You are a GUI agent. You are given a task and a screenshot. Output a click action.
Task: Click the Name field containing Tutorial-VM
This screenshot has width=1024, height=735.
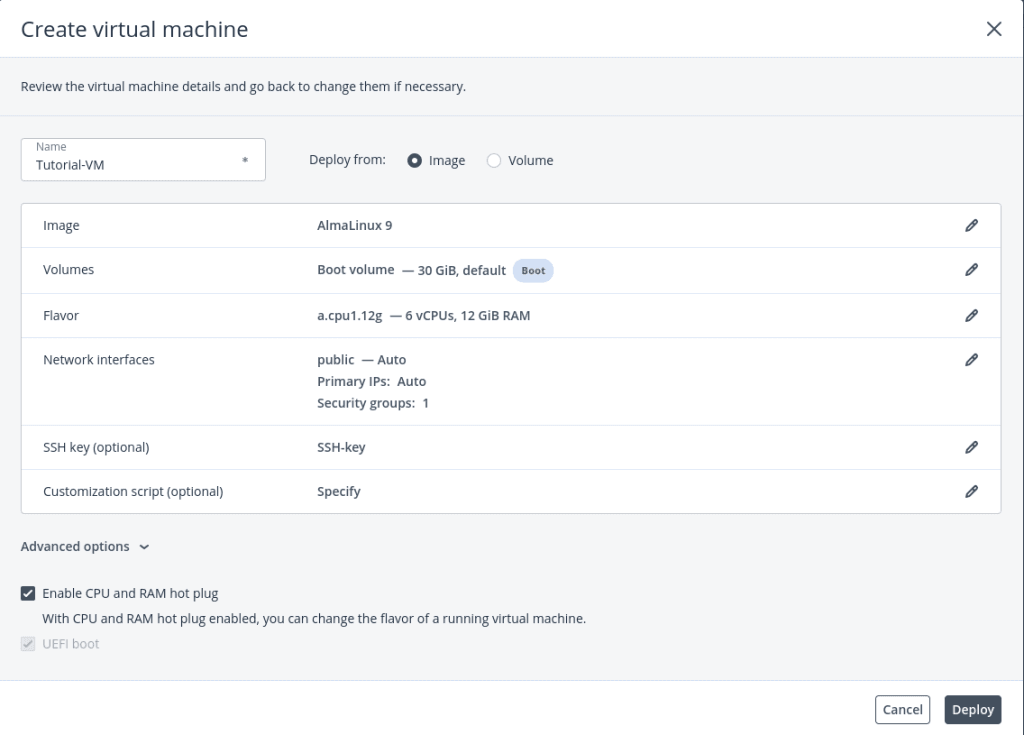click(x=143, y=159)
